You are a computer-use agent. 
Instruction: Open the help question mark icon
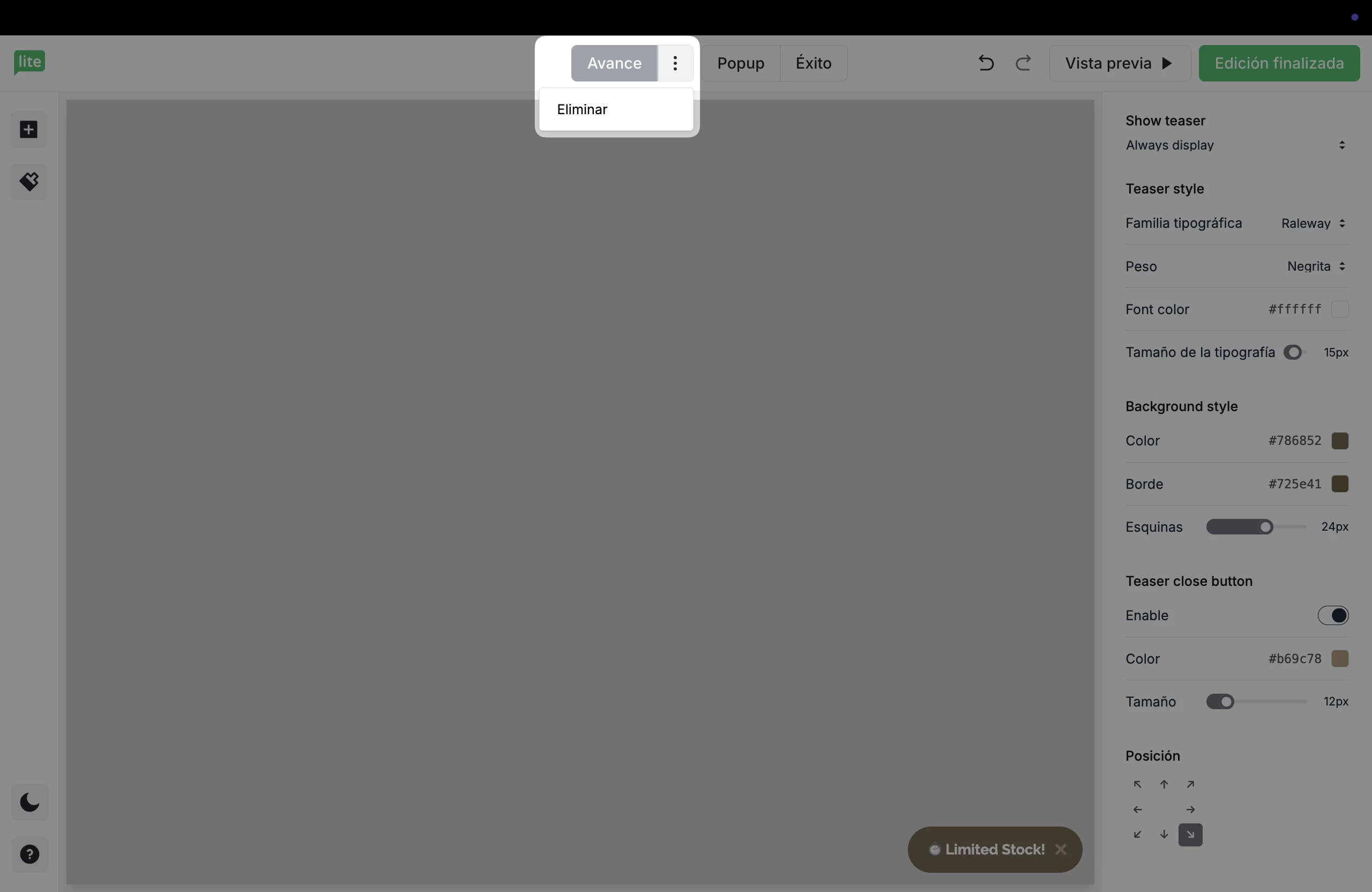29,854
